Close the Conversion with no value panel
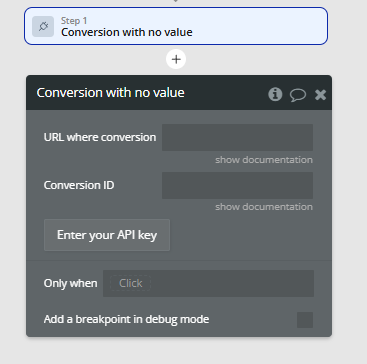The height and width of the screenshot is (364, 367). [320, 95]
